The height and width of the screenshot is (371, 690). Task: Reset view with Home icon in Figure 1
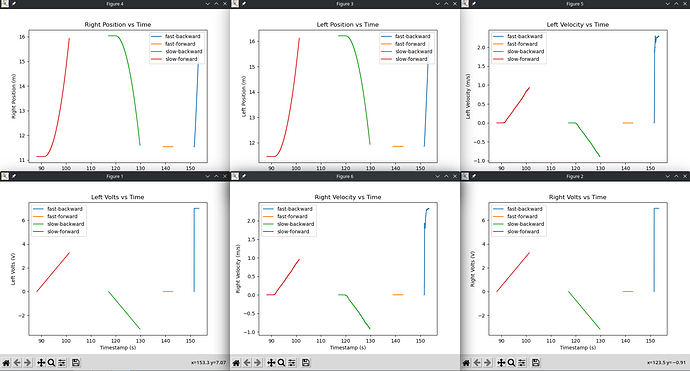[x=6, y=363]
